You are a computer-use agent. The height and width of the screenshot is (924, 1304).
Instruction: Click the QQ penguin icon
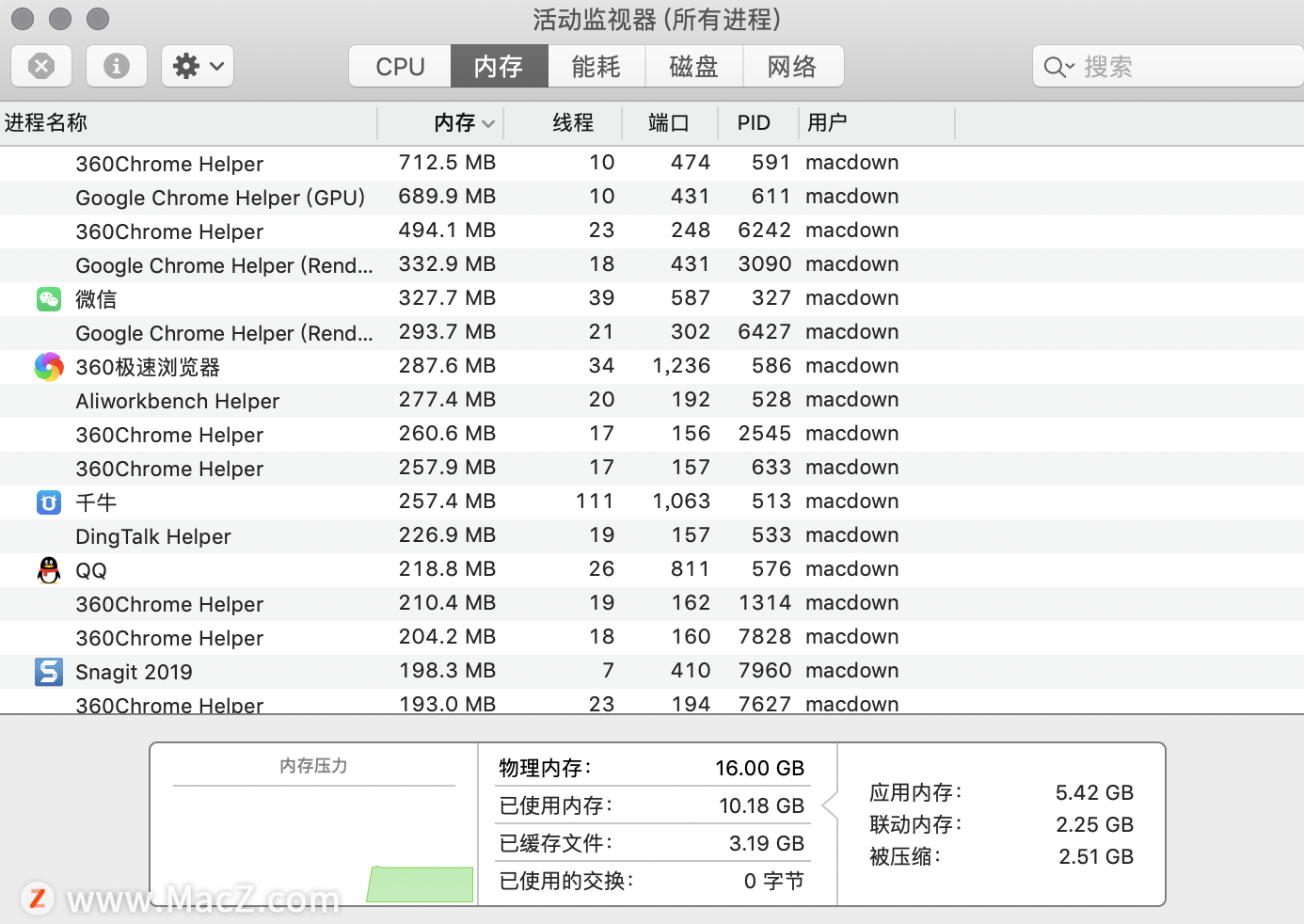tap(49, 570)
